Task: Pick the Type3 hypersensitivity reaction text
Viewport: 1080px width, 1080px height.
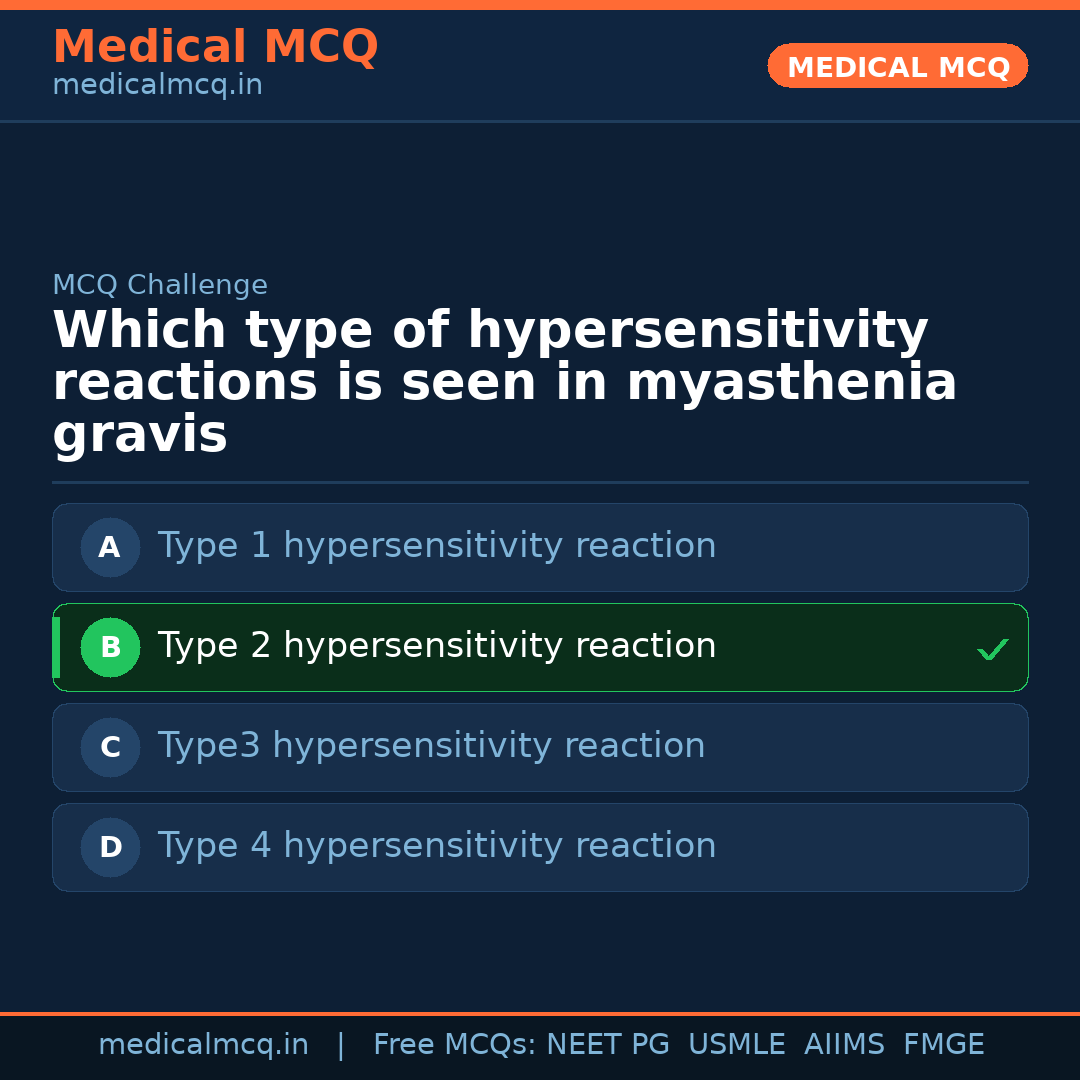Action: click(x=431, y=746)
